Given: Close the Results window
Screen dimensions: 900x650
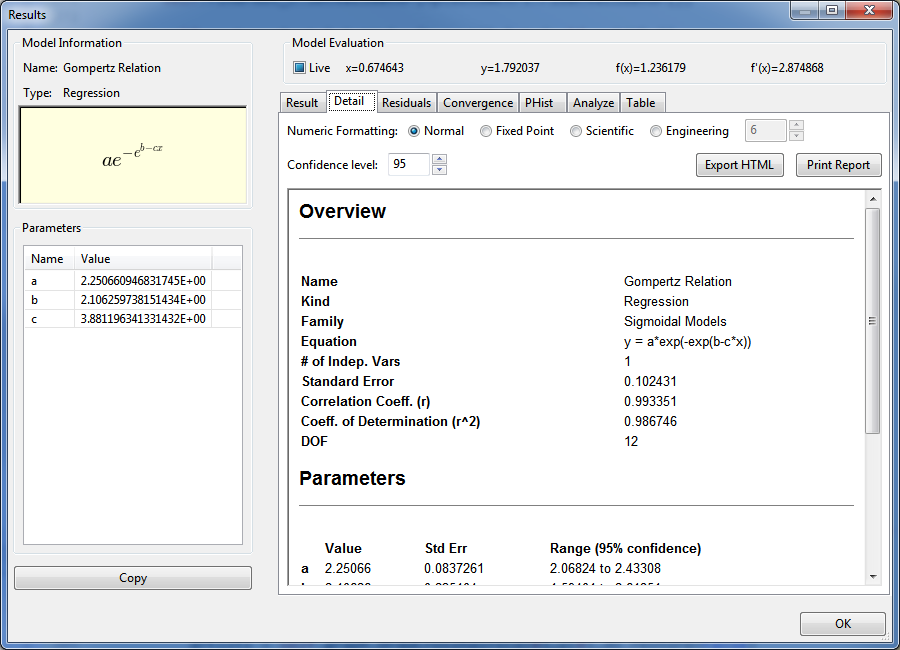Looking at the screenshot, I should (x=870, y=10).
